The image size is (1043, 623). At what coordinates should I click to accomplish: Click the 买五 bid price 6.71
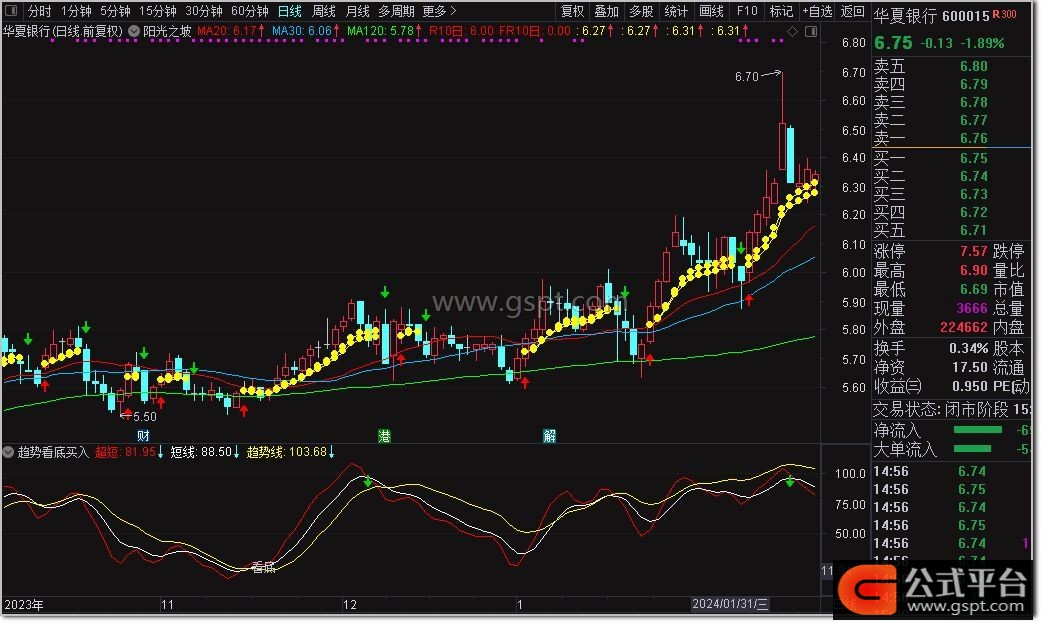(x=973, y=230)
